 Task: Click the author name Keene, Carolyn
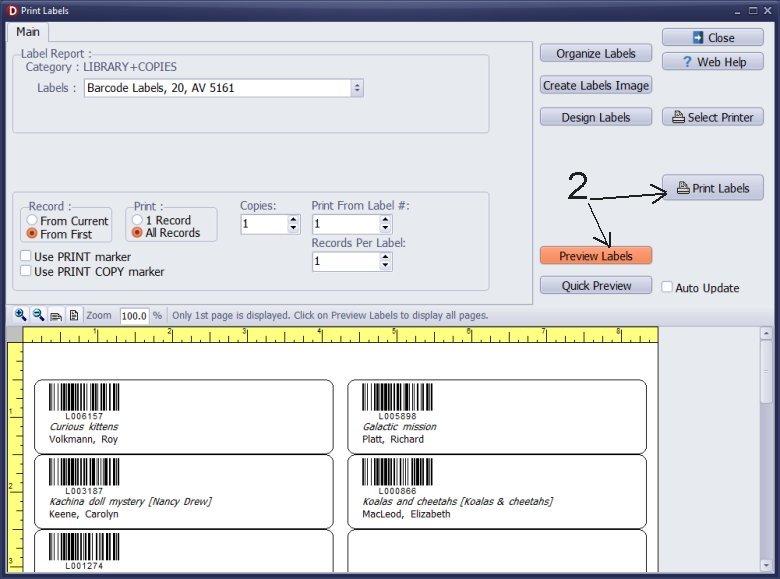coord(84,514)
